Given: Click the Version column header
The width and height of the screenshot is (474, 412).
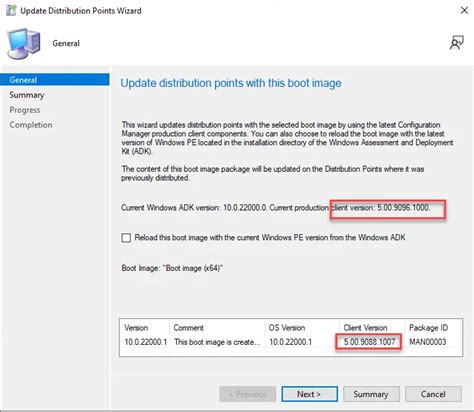Looking at the screenshot, I should point(136,328).
